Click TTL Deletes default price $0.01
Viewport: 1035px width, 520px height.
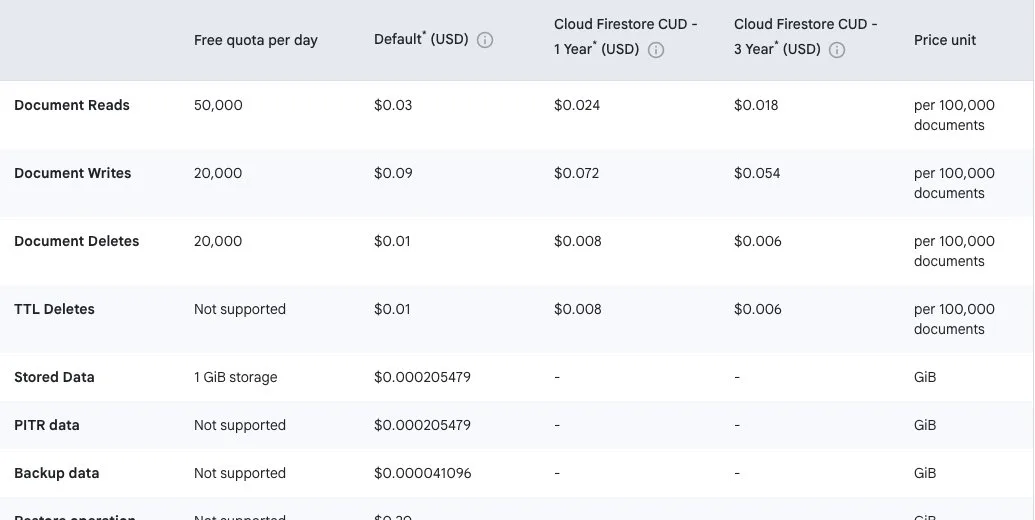pos(392,309)
